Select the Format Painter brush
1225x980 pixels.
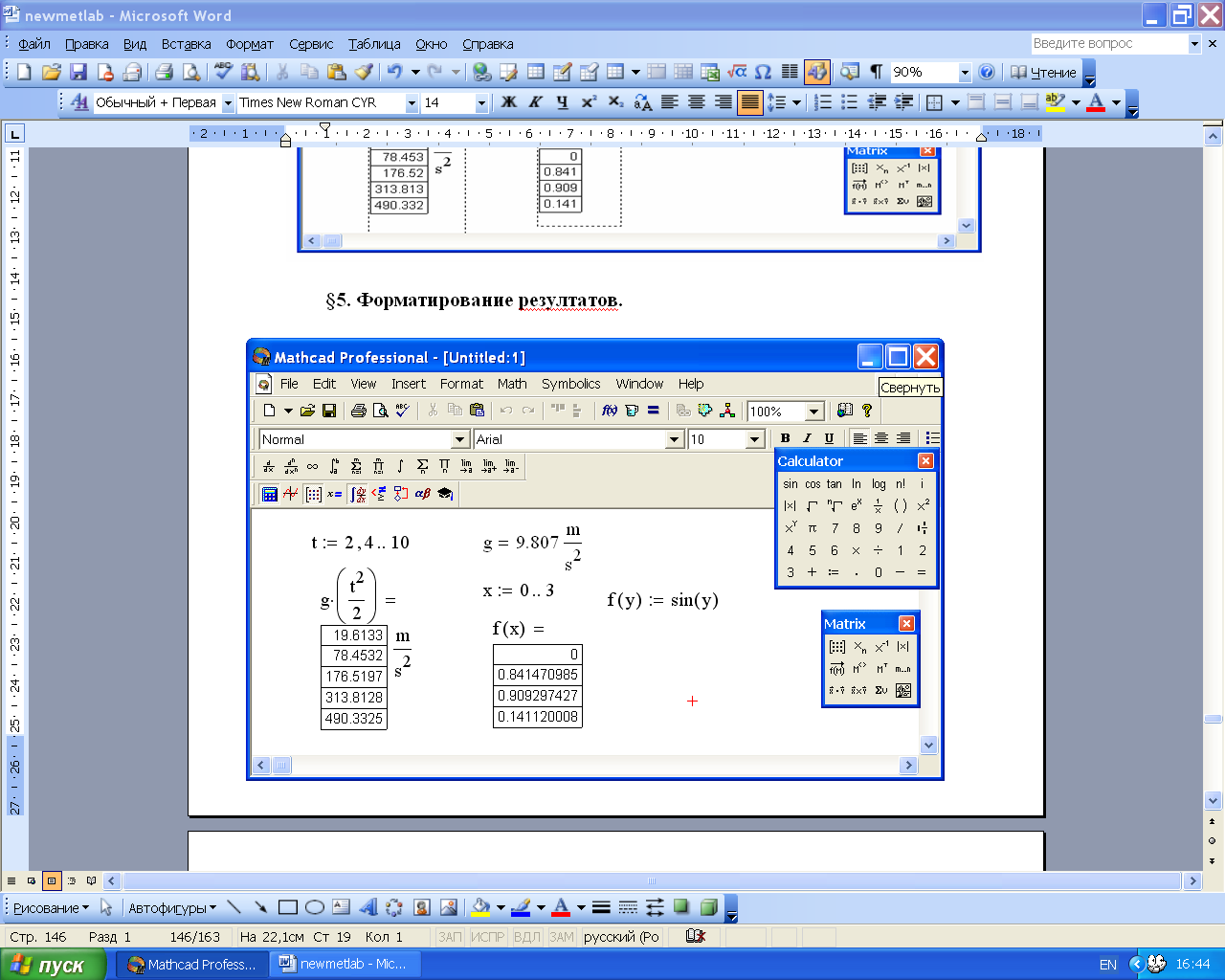[x=363, y=73]
